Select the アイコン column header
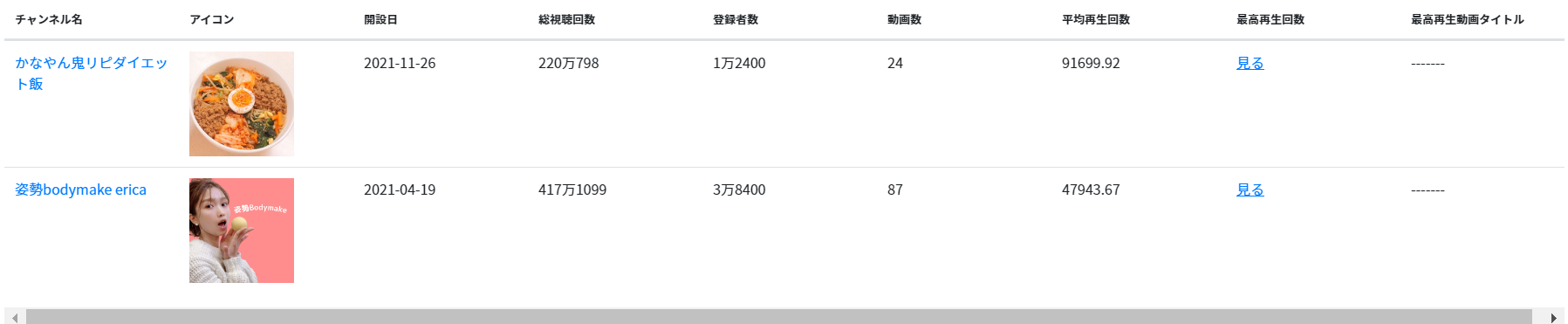 (212, 19)
